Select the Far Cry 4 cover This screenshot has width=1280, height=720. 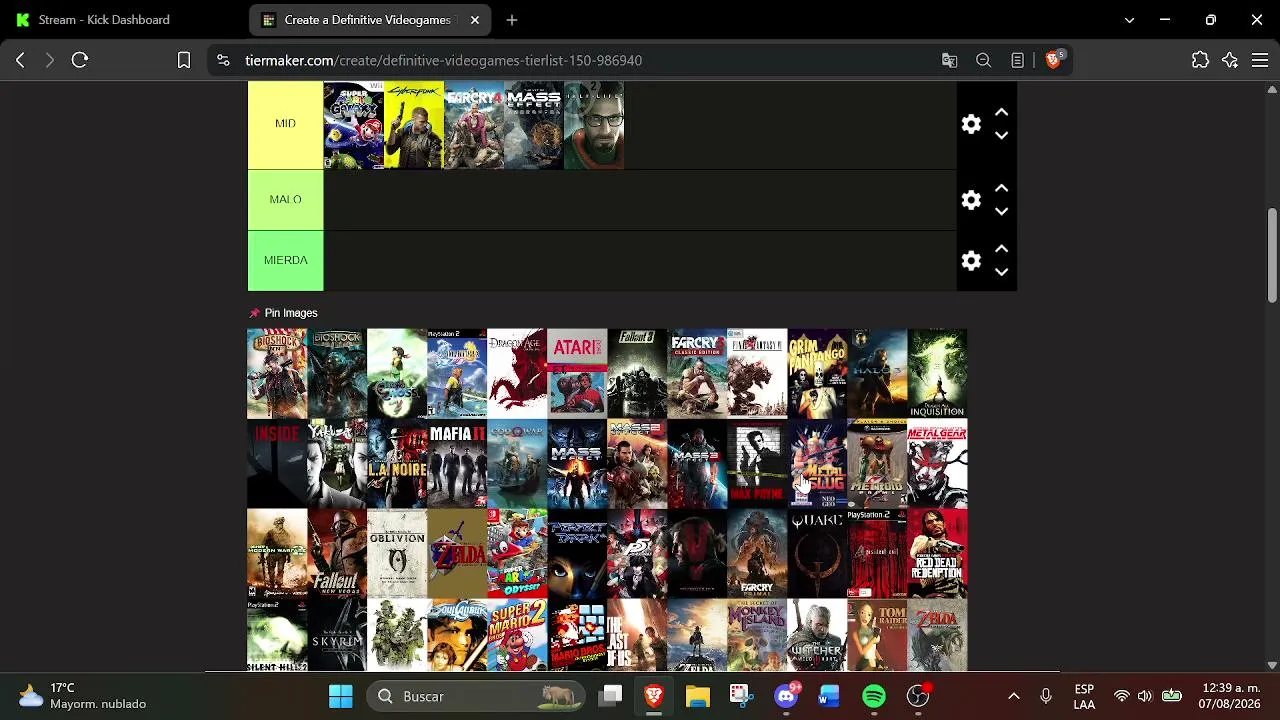pyautogui.click(x=473, y=125)
